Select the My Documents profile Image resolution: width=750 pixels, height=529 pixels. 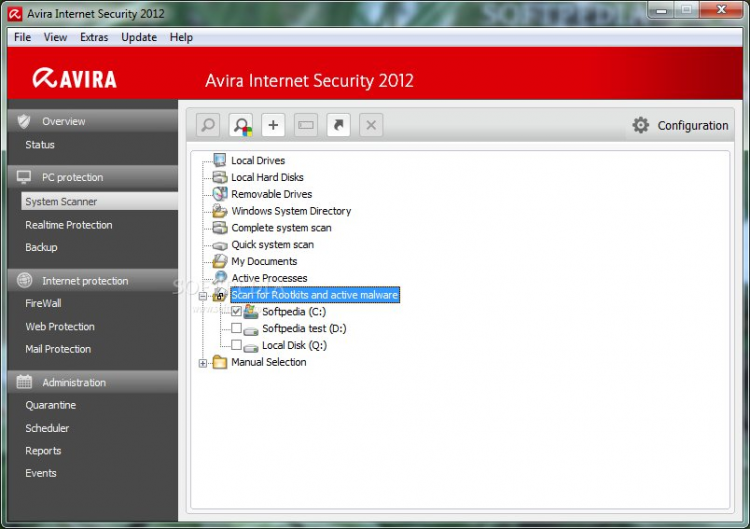click(x=264, y=261)
